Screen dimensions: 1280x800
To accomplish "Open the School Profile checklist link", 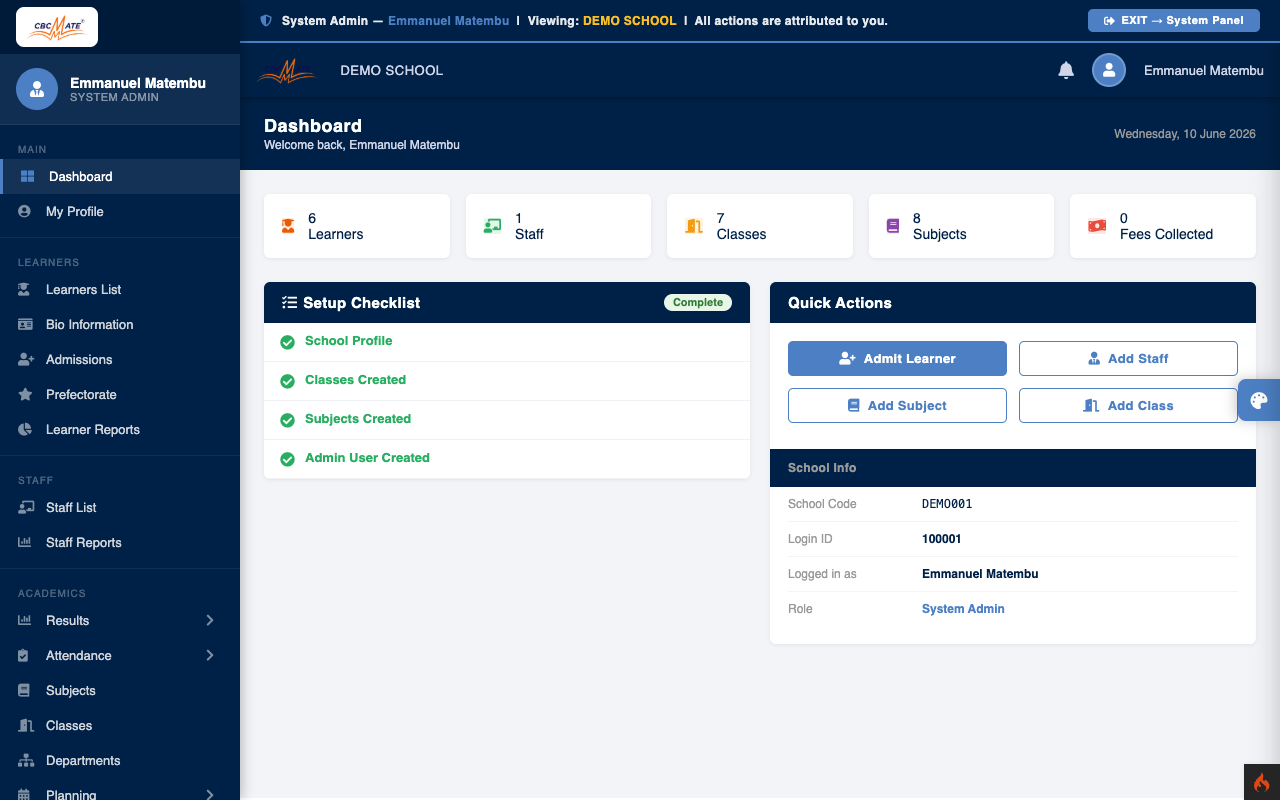I will [x=348, y=341].
